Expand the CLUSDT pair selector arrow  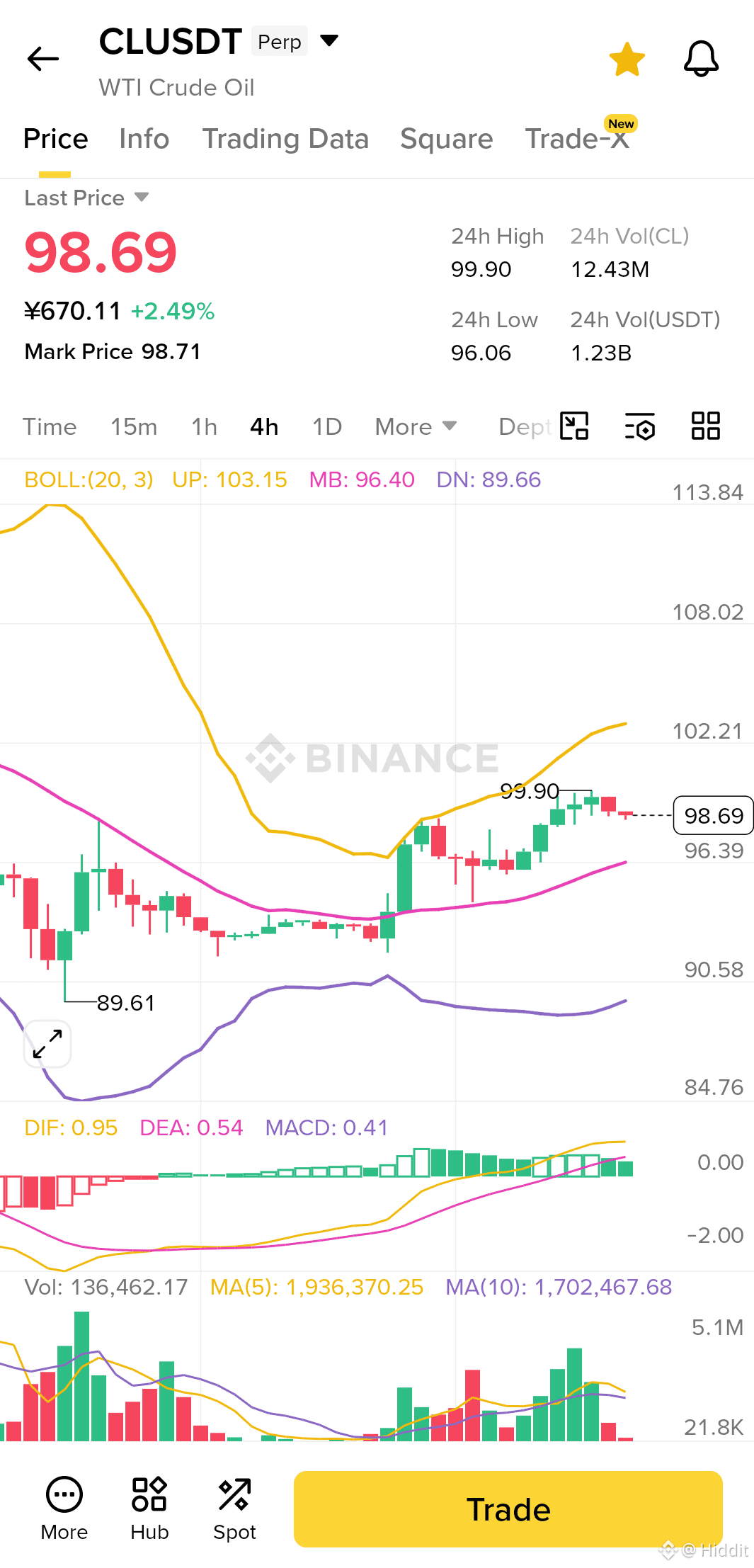pyautogui.click(x=329, y=40)
